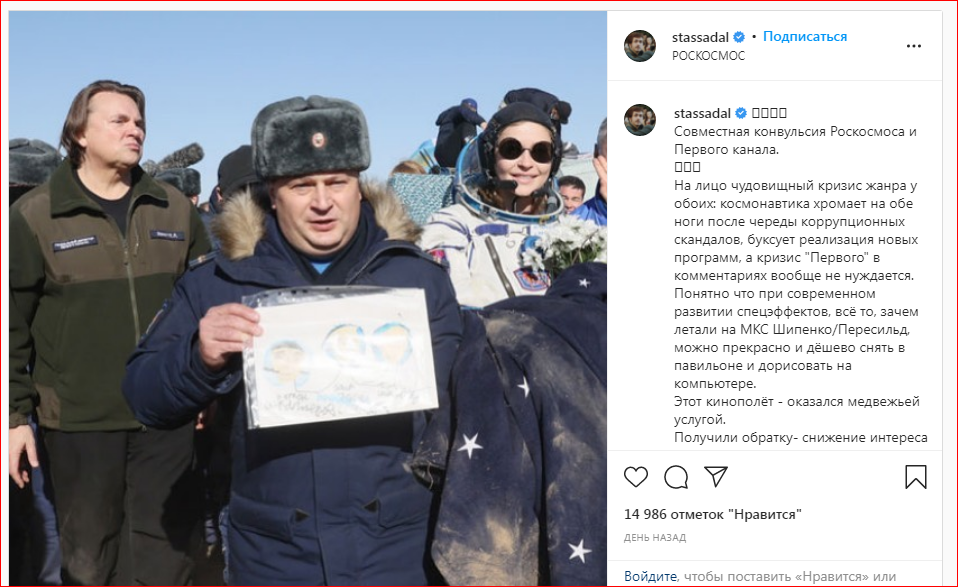Screen dimensions: 958x587
Task: Click the child's drawing held in the photo
Action: 340,357
